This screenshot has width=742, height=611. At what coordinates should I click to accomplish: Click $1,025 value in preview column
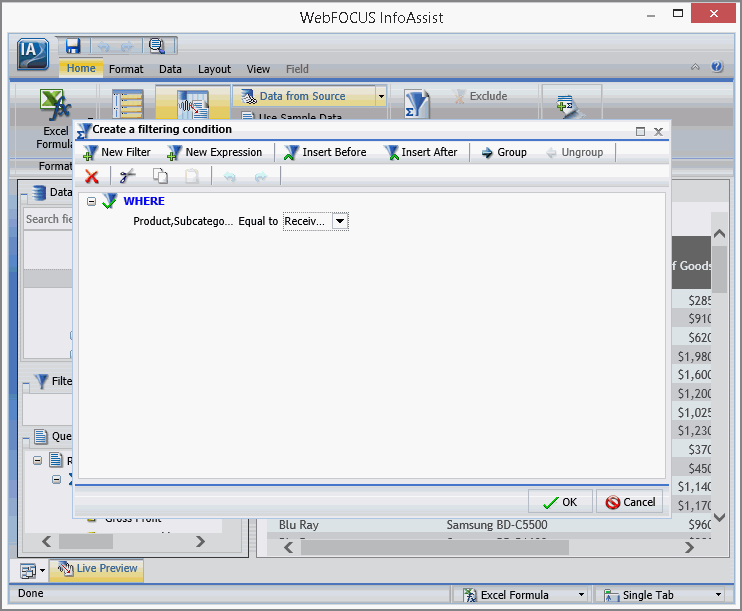pyautogui.click(x=694, y=413)
